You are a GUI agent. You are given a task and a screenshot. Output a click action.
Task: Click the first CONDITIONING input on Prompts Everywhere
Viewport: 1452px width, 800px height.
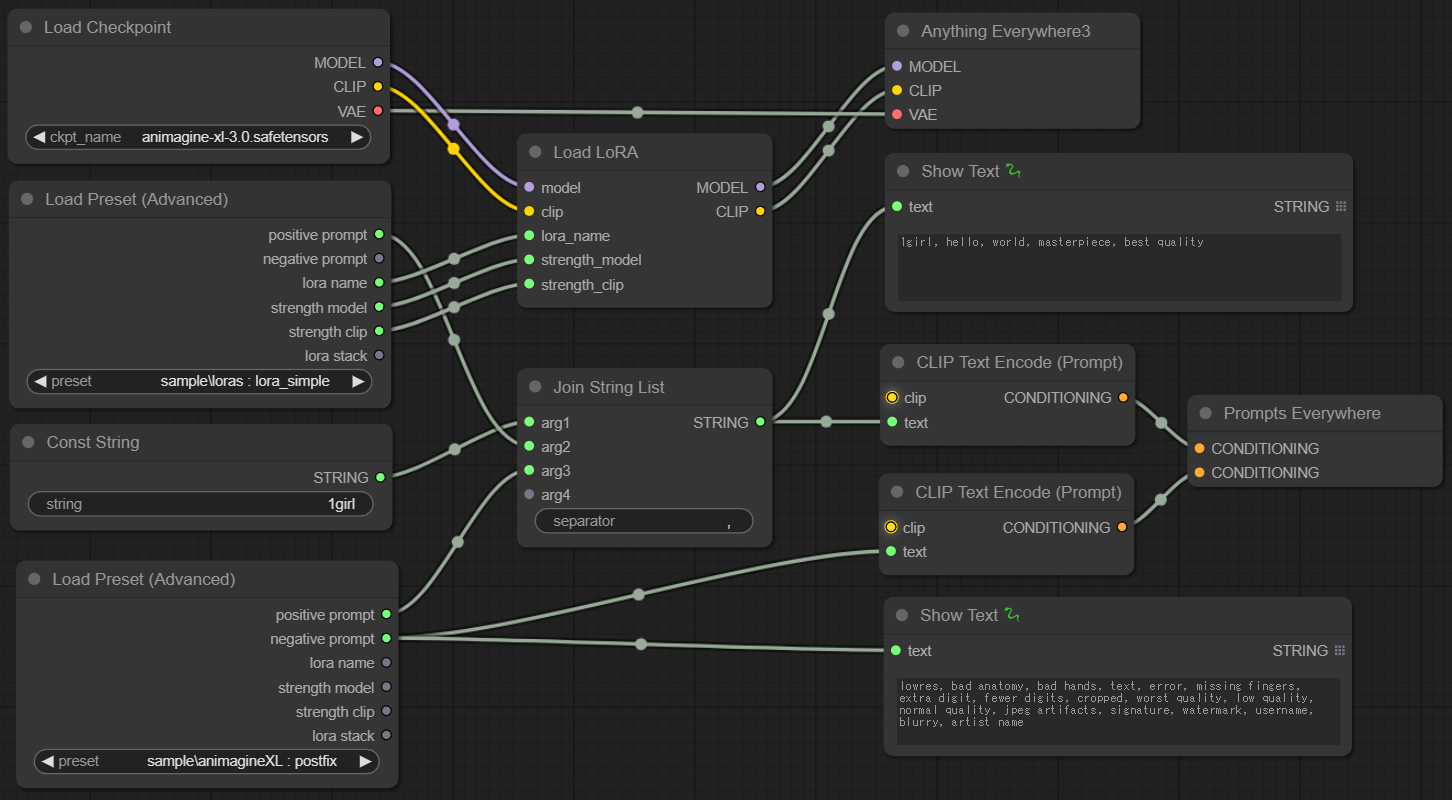[1199, 448]
